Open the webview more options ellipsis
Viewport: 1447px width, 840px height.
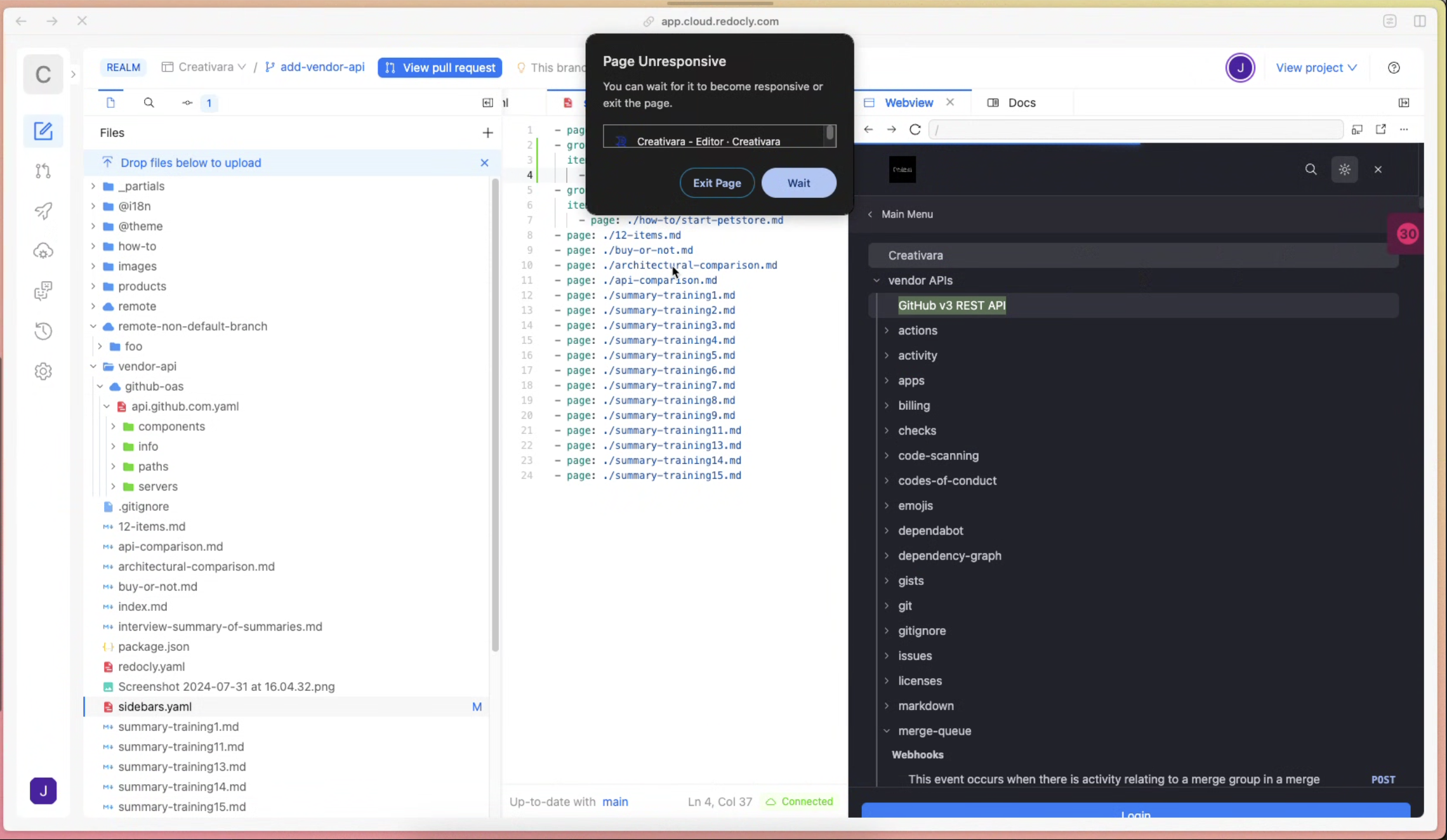(x=1404, y=129)
